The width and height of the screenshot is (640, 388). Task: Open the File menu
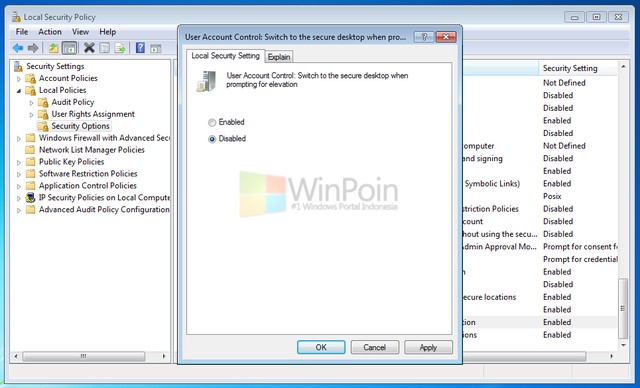click(22, 32)
